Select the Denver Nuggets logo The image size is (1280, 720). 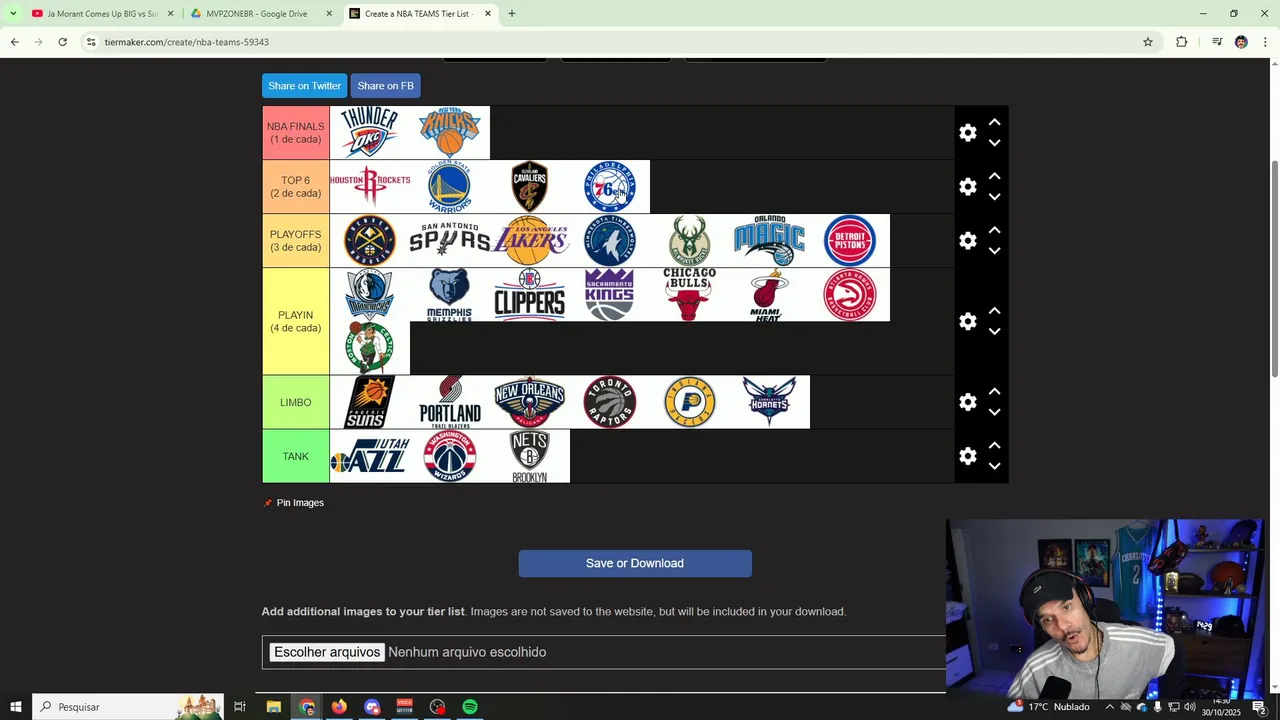pos(370,241)
